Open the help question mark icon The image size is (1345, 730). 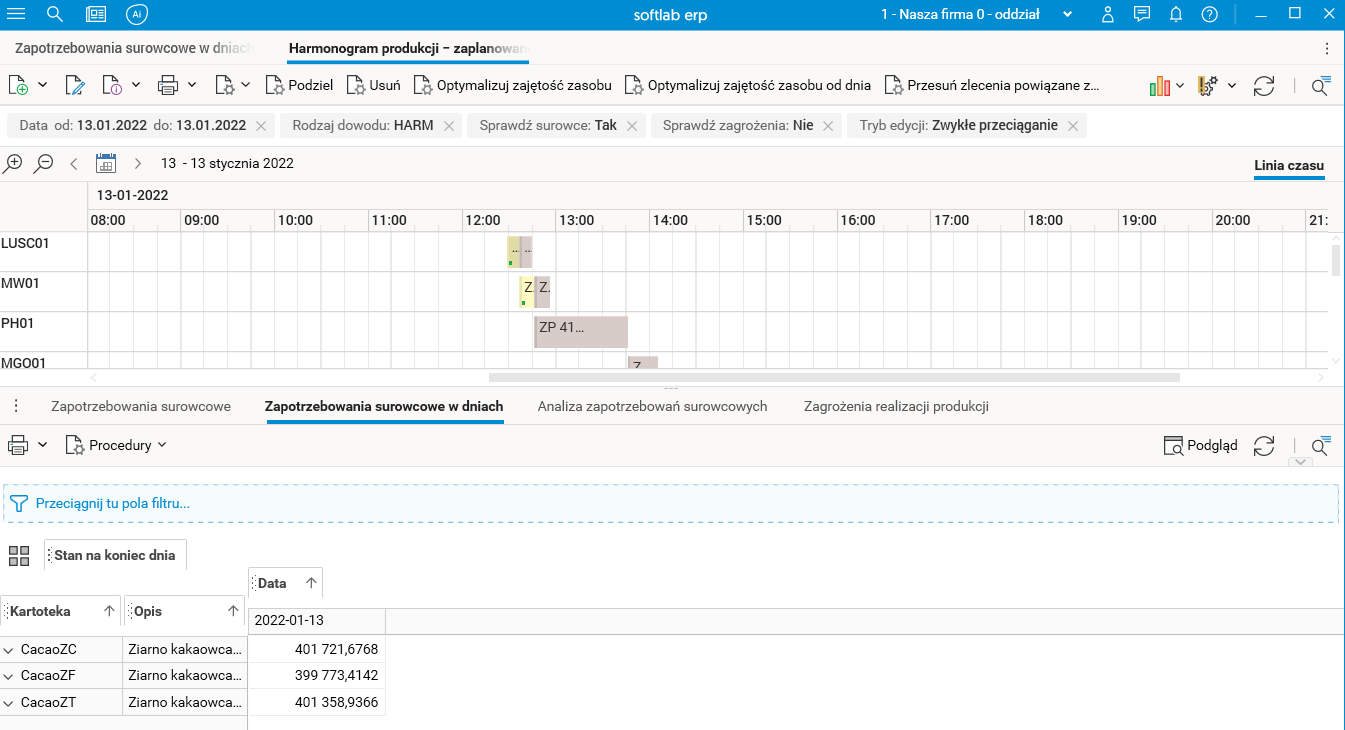(x=1209, y=14)
